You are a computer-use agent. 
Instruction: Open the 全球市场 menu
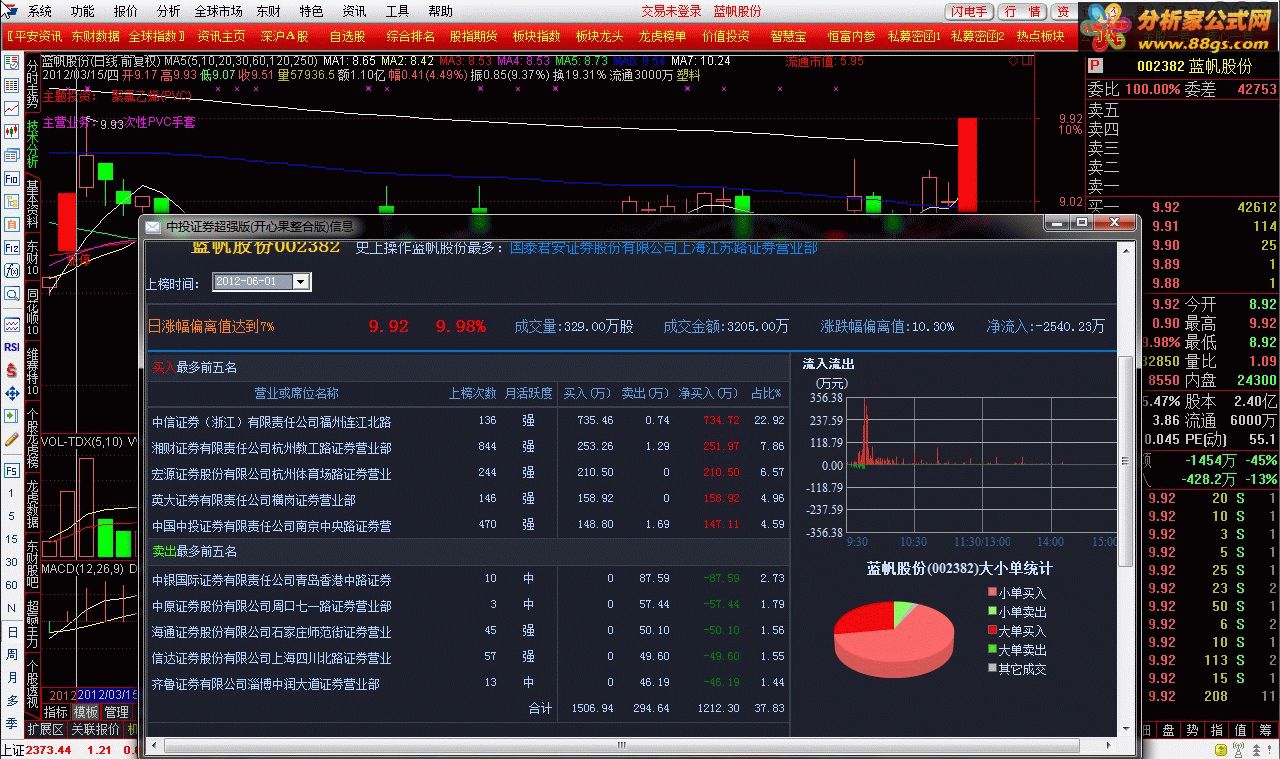218,11
